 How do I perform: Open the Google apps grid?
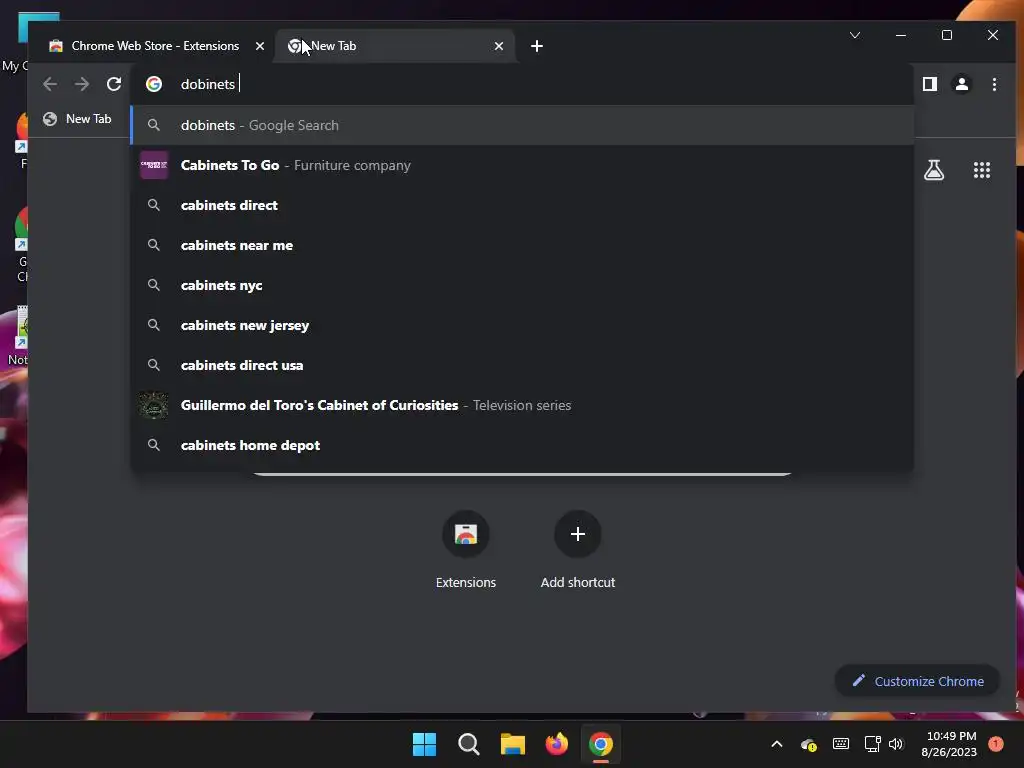(982, 170)
